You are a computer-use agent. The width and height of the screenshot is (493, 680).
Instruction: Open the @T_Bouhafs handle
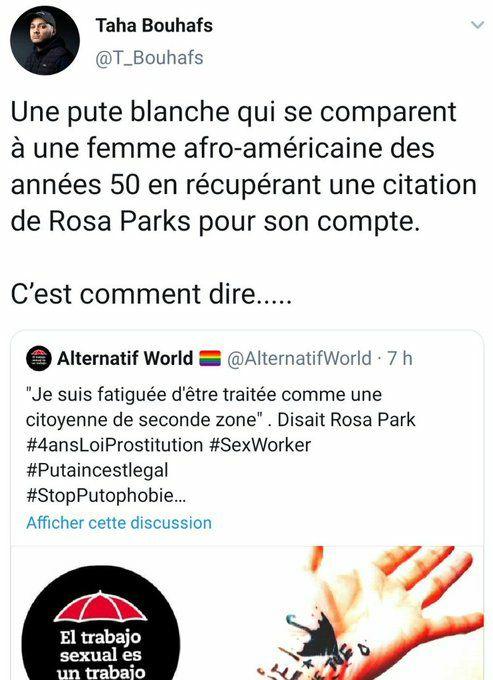pos(149,58)
